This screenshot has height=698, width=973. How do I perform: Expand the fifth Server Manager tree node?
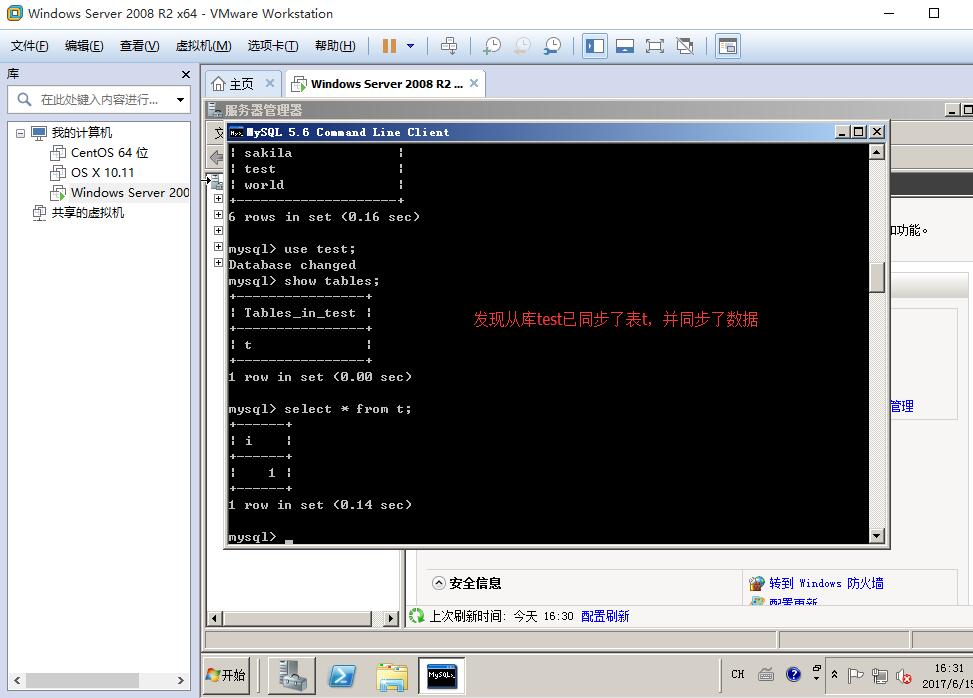[218, 262]
